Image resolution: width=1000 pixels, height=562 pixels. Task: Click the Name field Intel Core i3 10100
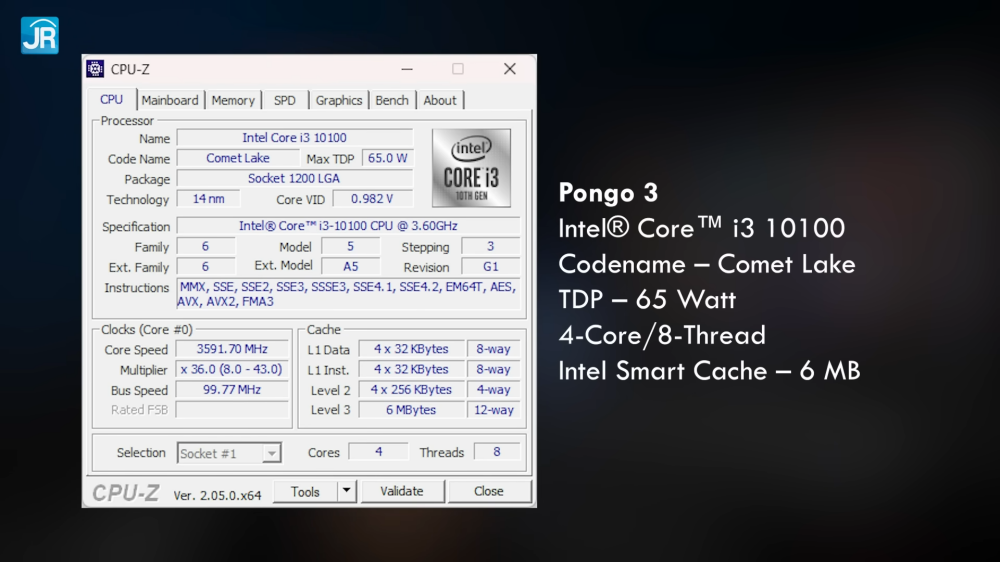[x=295, y=138]
